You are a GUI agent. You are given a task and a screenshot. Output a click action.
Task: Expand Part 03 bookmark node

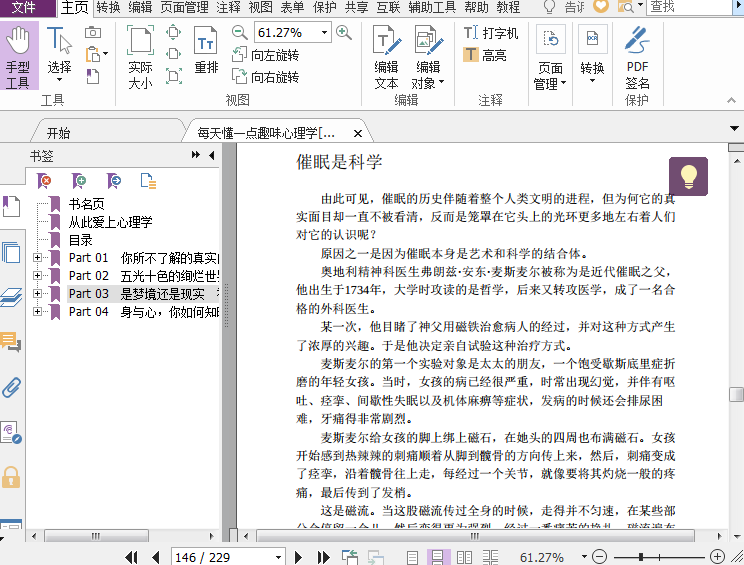click(37, 294)
